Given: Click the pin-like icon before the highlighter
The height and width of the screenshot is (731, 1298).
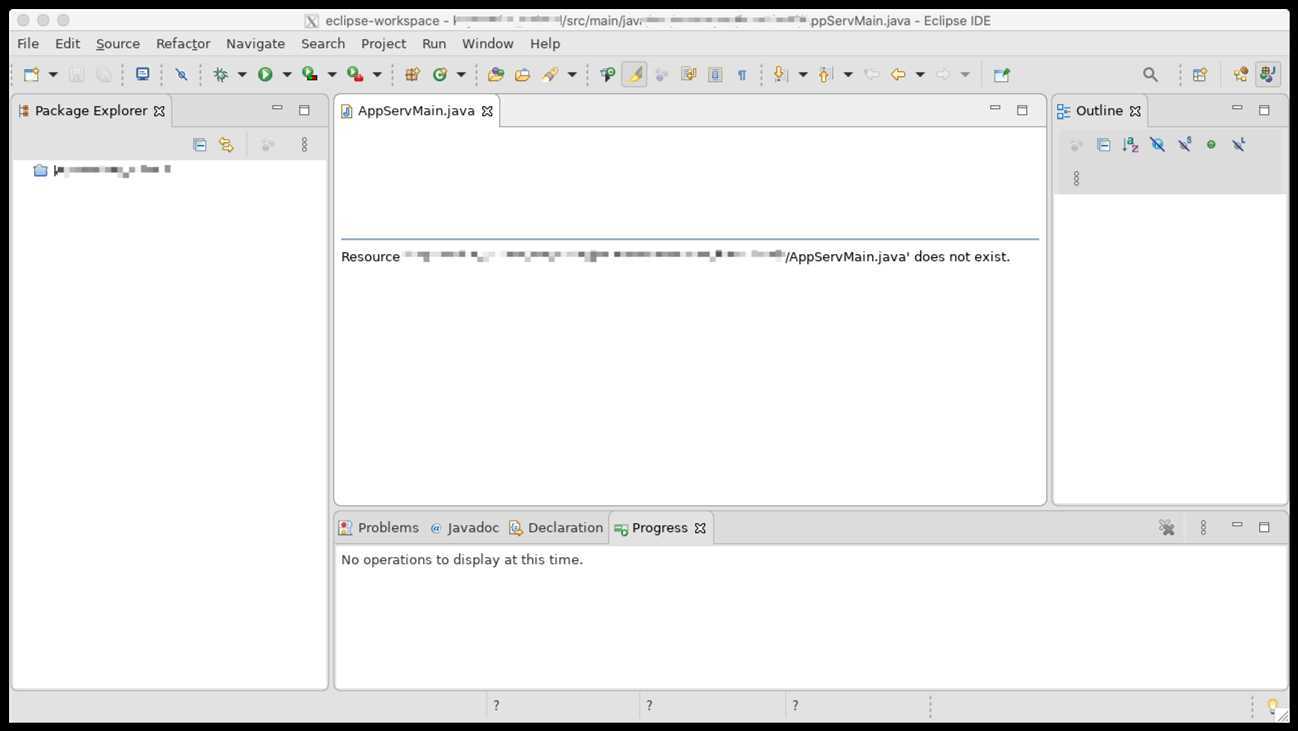Looking at the screenshot, I should click(607, 75).
